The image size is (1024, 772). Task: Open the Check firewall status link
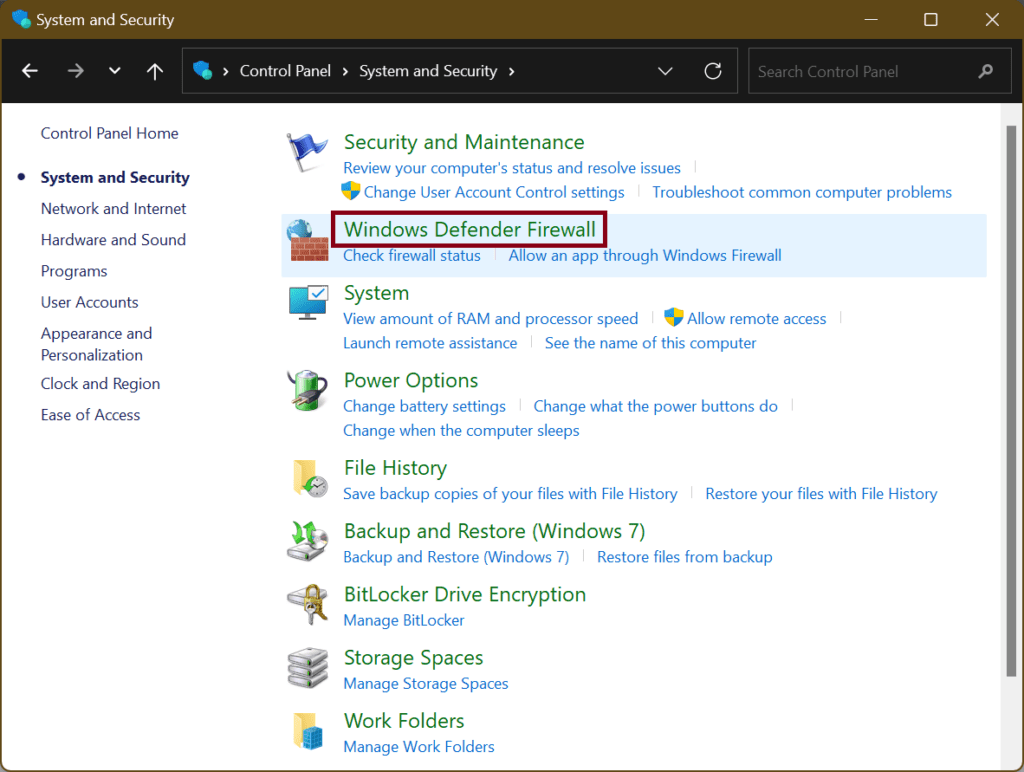click(411, 255)
